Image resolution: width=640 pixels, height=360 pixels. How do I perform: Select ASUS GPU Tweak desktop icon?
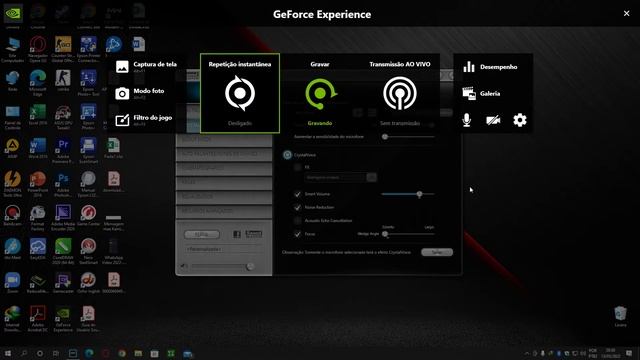click(63, 117)
